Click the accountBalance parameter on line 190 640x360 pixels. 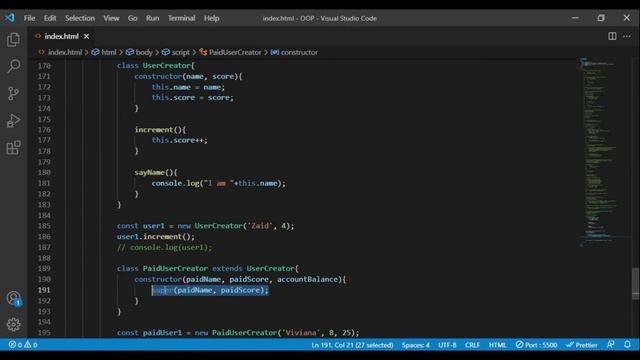click(308, 280)
